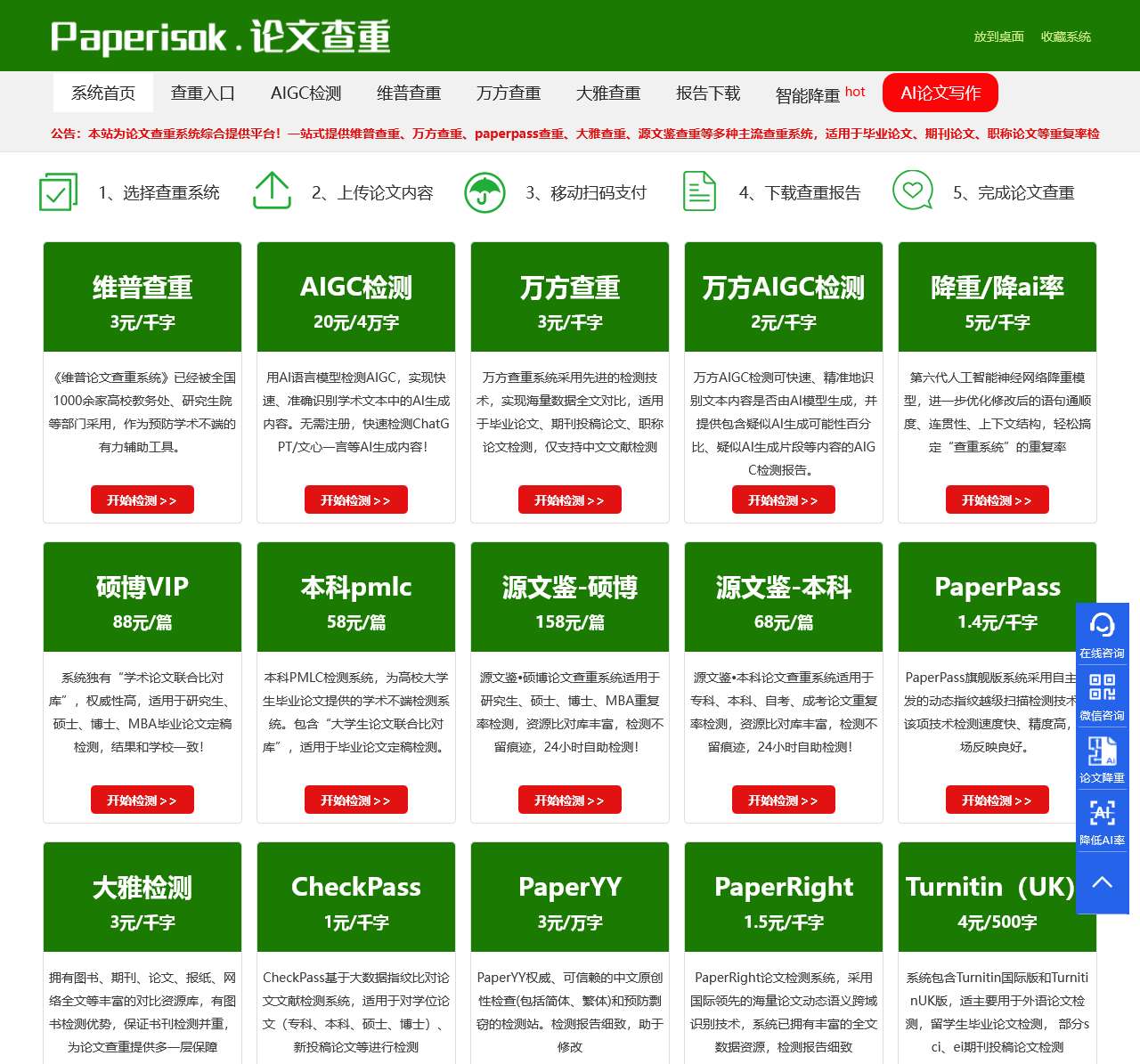Click 开始检测 under 降重/降ai率 card
Screen dimensions: 1140x1064
point(997,500)
